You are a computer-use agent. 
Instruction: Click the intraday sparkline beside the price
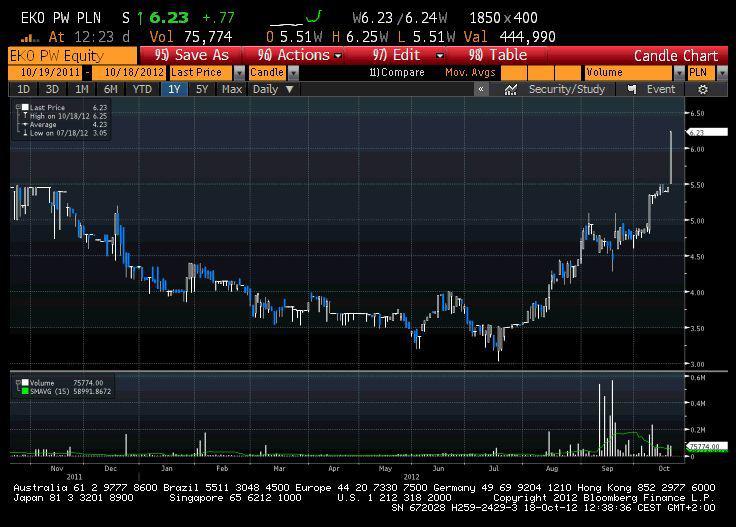(x=295, y=18)
